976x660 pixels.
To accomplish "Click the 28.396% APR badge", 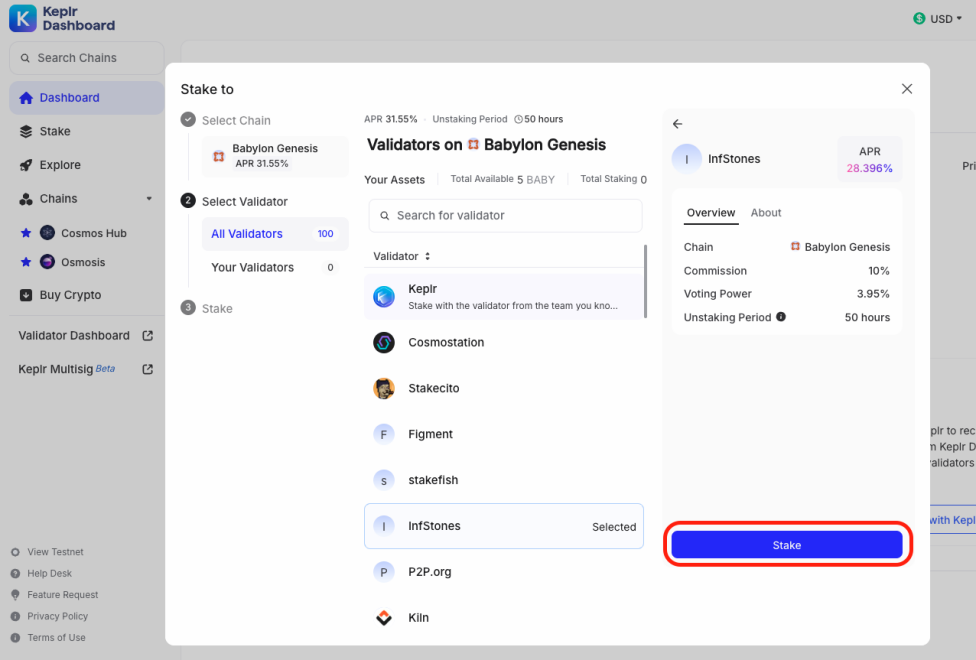I will (870, 159).
